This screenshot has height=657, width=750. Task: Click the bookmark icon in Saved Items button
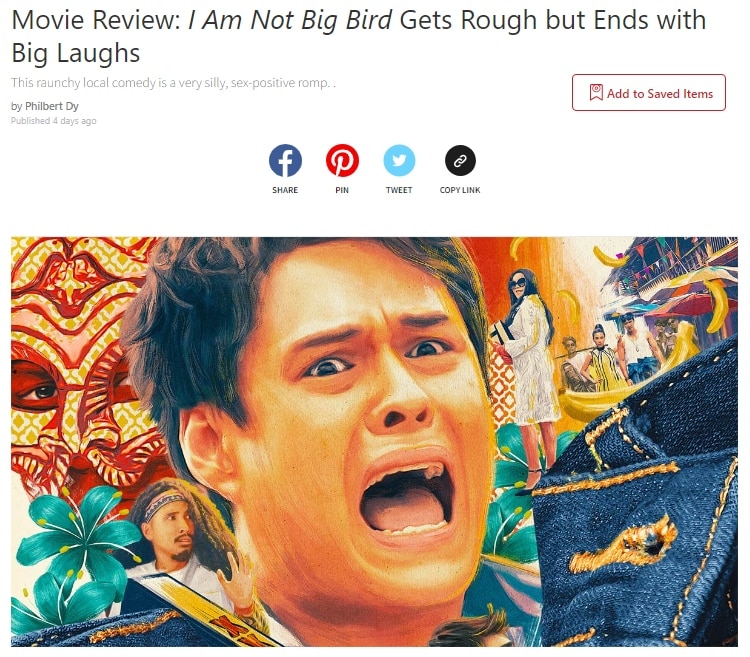pyautogui.click(x=596, y=93)
